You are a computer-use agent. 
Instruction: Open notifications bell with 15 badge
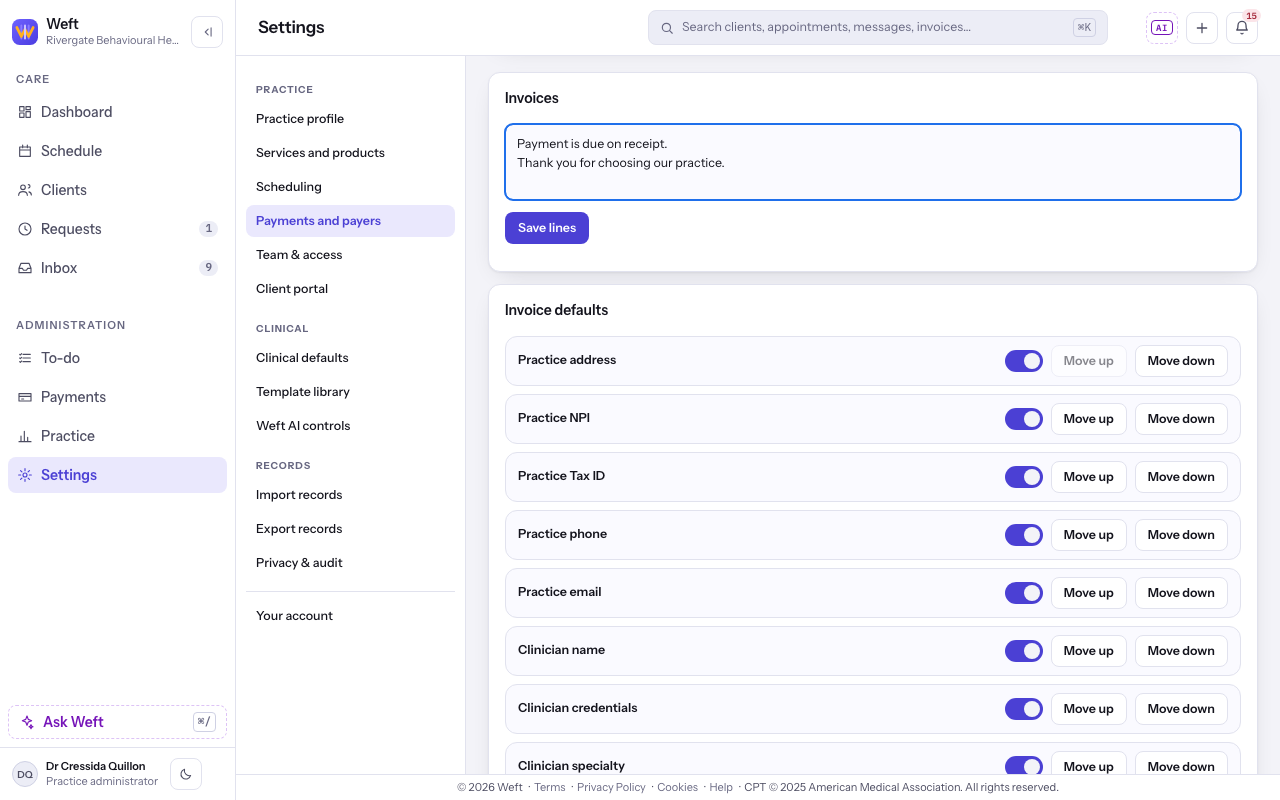tap(1242, 28)
